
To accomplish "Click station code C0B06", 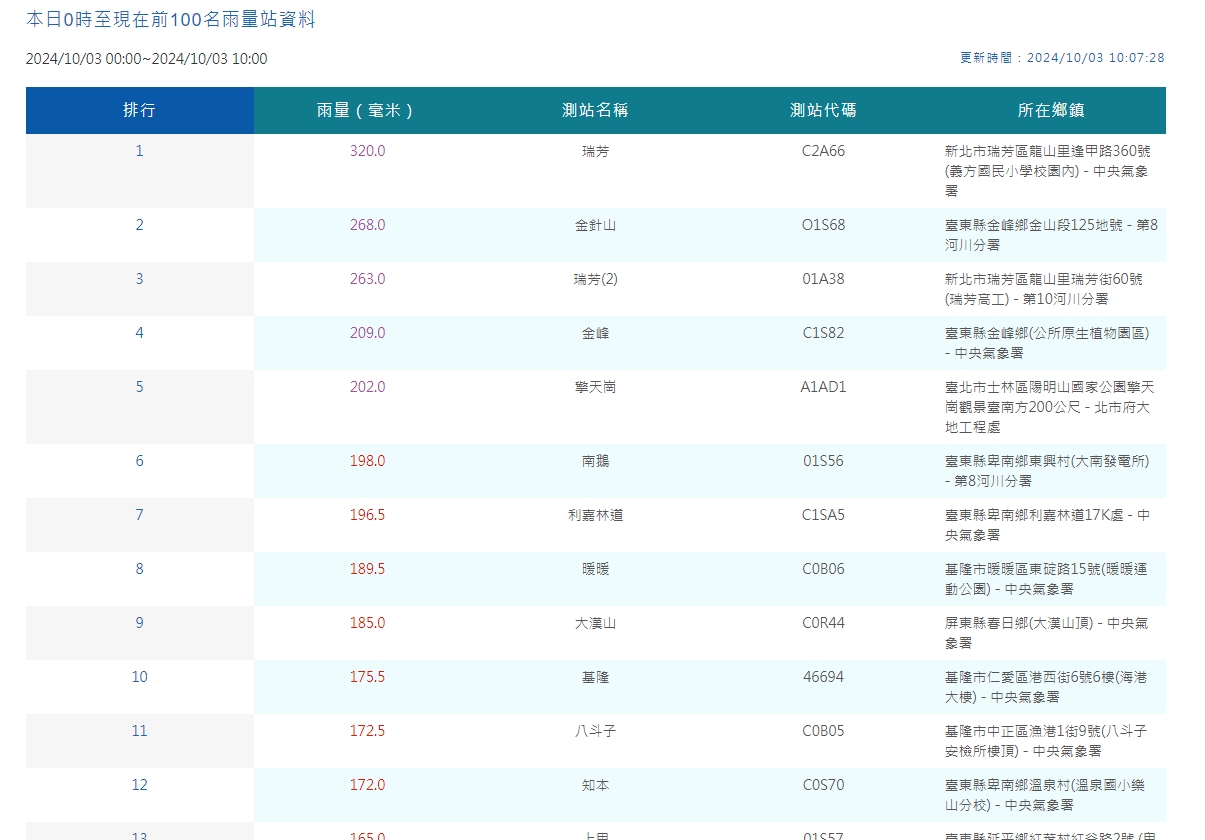I will click(823, 569).
